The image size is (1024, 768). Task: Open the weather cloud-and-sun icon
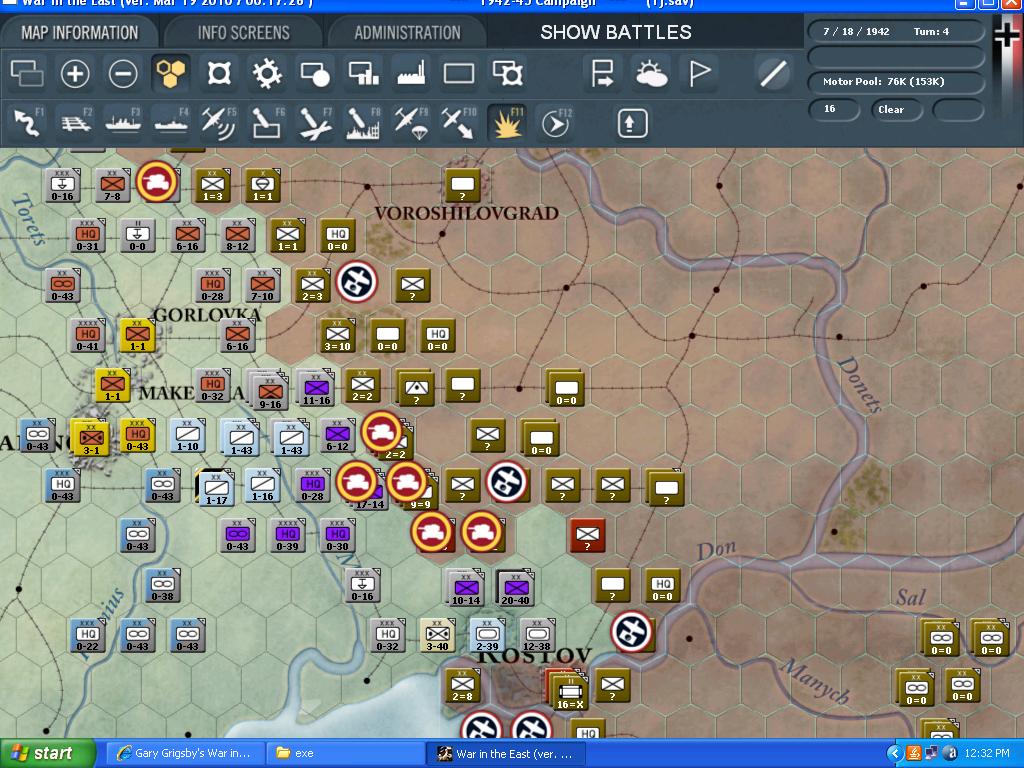point(651,73)
